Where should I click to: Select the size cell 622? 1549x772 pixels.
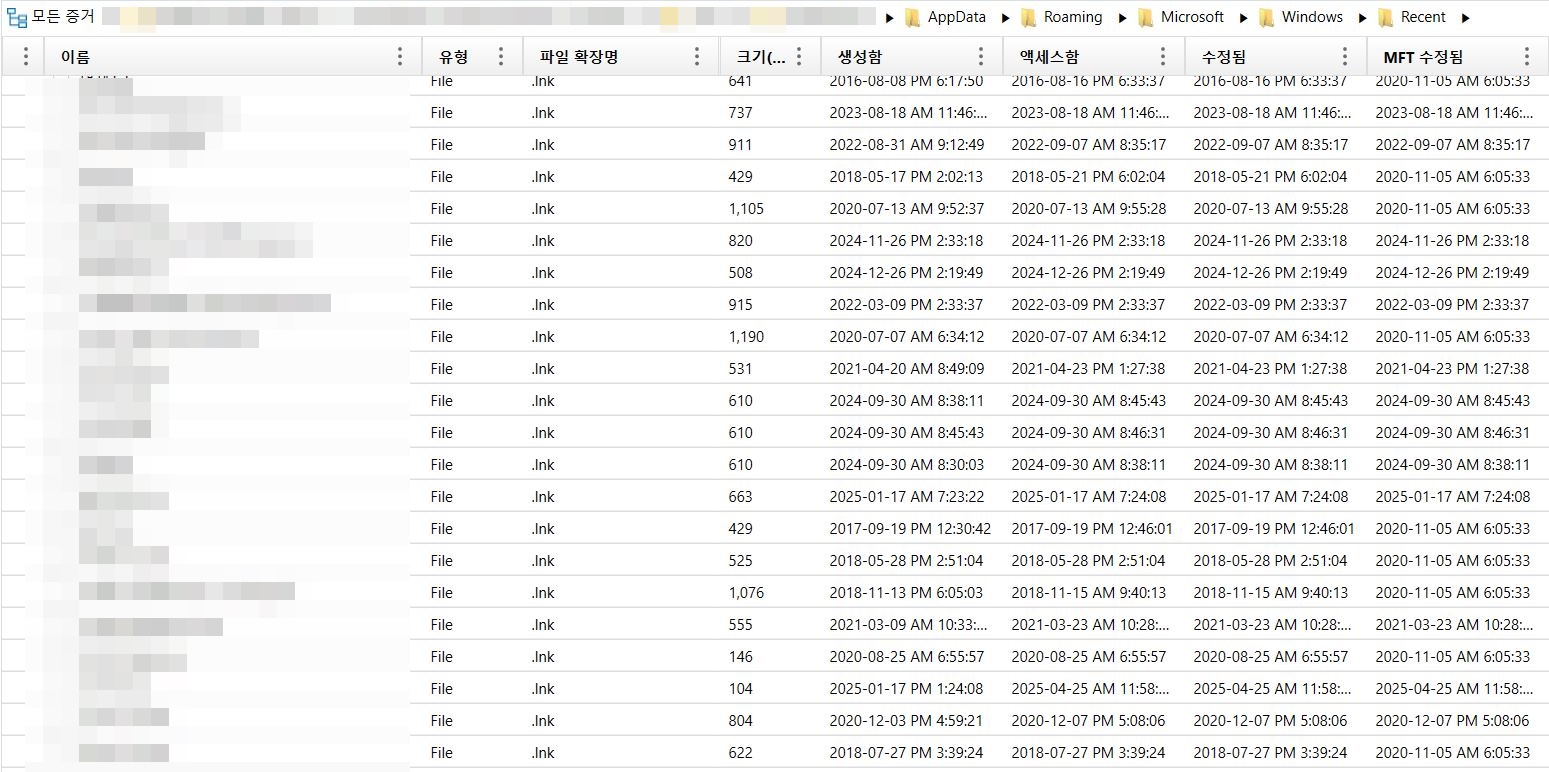[741, 753]
